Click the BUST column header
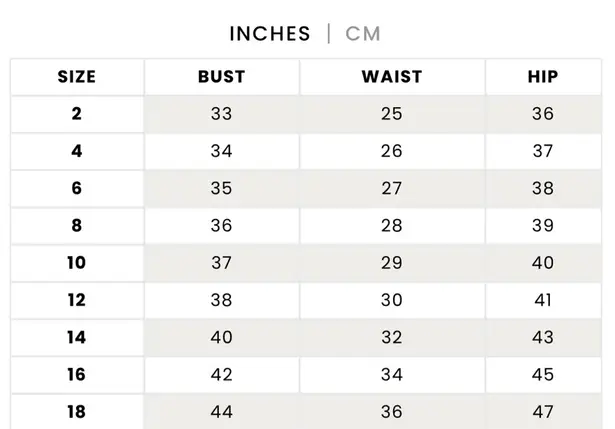The image size is (615, 429). click(221, 77)
